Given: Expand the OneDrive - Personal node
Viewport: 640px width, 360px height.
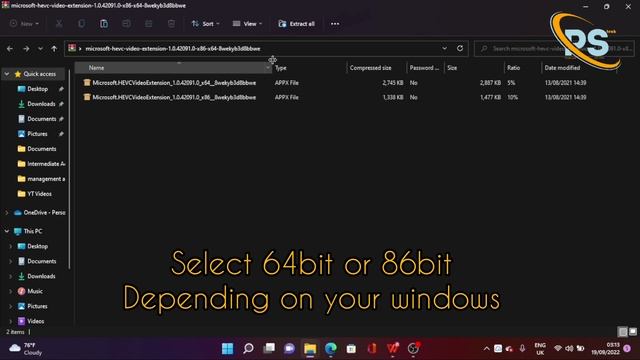Looking at the screenshot, I should tap(7, 213).
